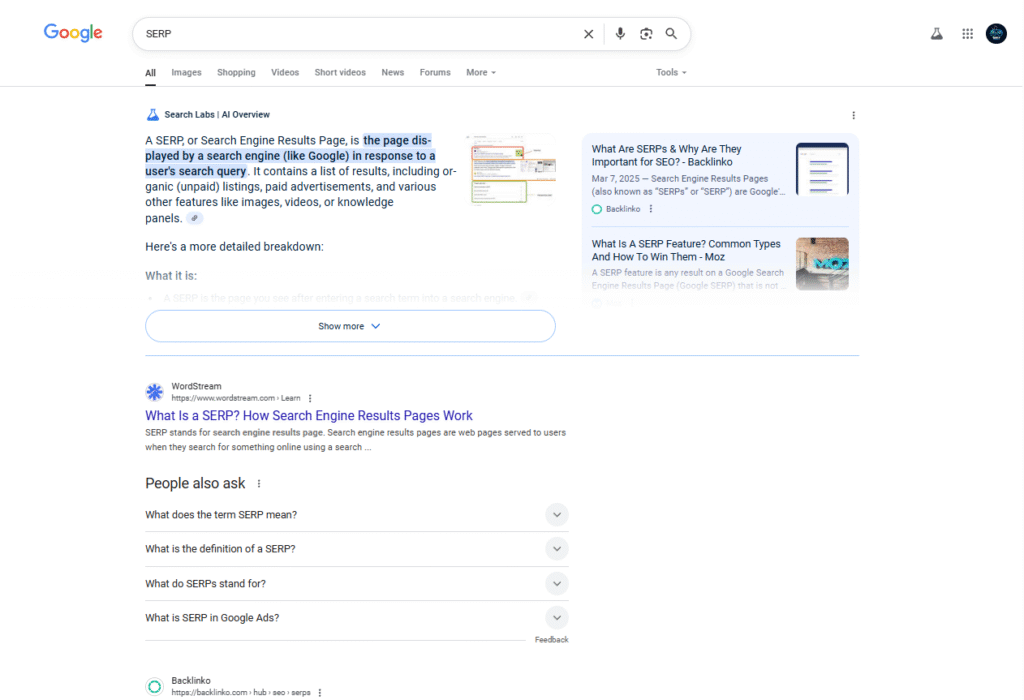The image size is (1024, 700).
Task: Expand 'What do SERPs stand for?'
Action: pos(357,583)
